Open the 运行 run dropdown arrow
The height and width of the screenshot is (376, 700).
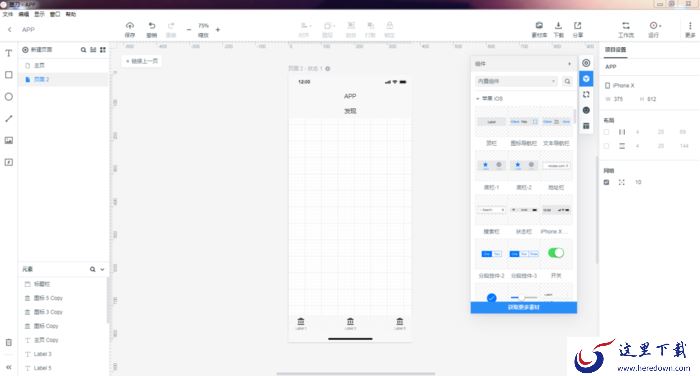660,26
